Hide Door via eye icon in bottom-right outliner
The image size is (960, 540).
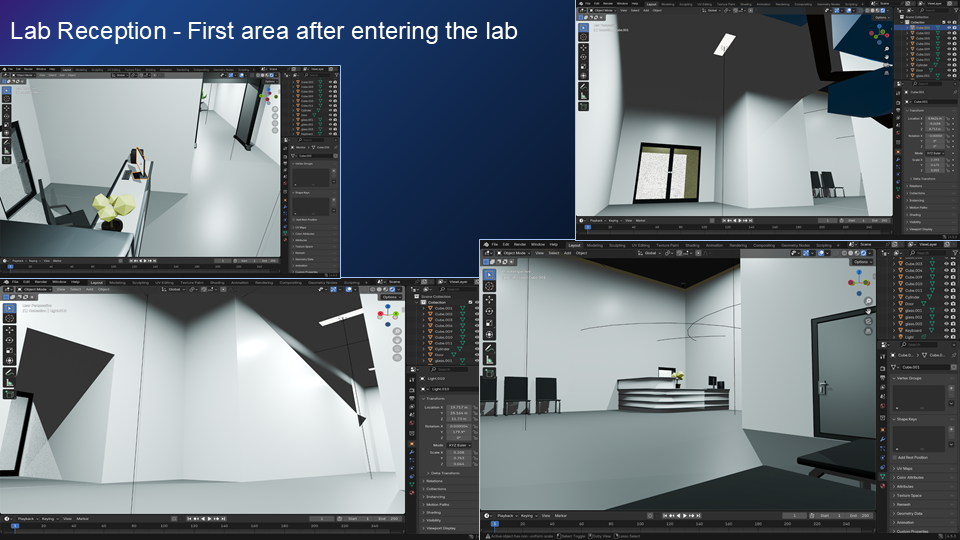coord(946,304)
